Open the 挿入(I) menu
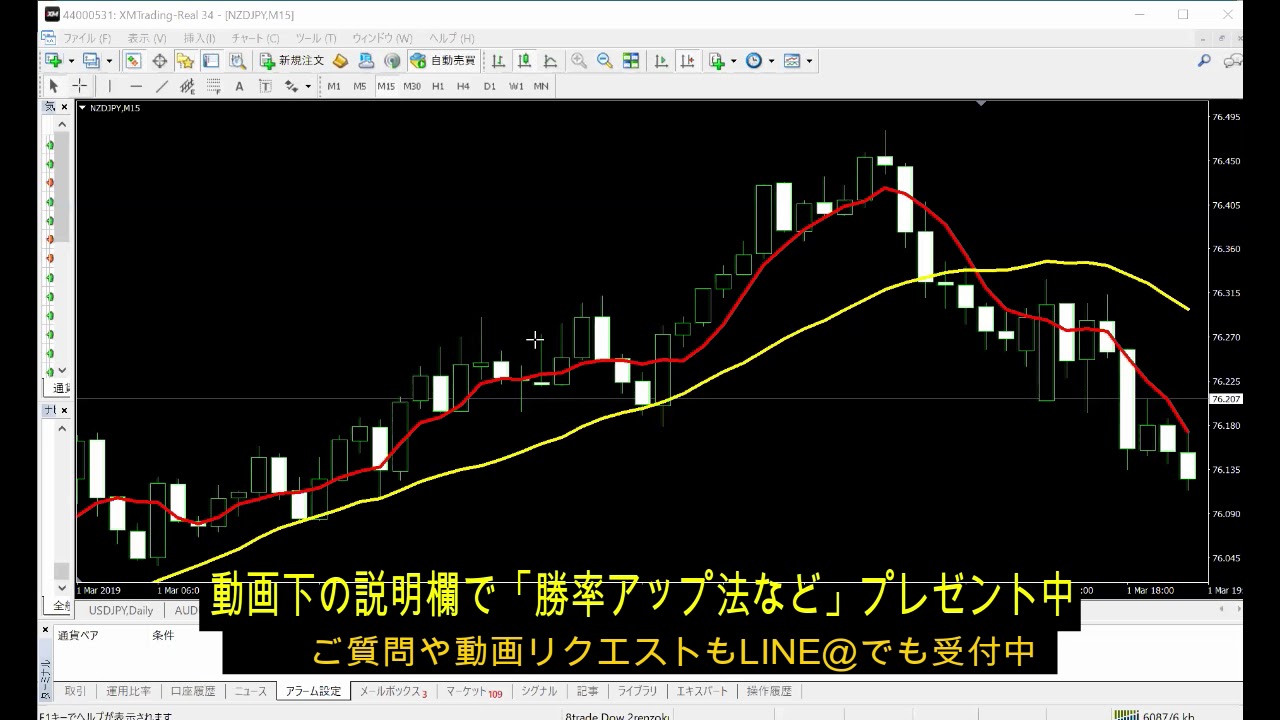1280x720 pixels. (199, 38)
